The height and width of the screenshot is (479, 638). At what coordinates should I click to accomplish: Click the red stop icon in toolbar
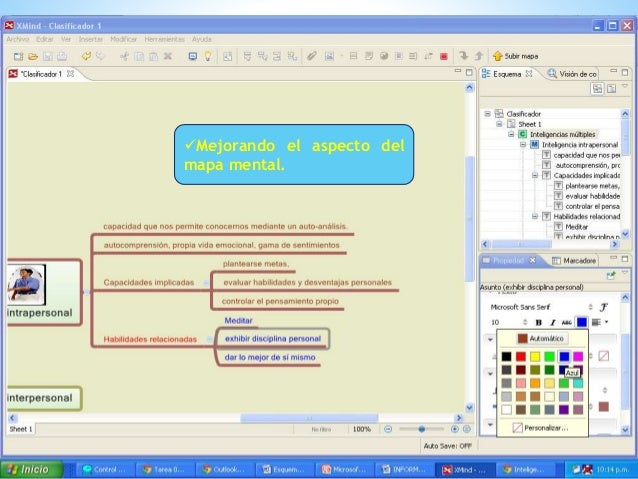pos(444,56)
